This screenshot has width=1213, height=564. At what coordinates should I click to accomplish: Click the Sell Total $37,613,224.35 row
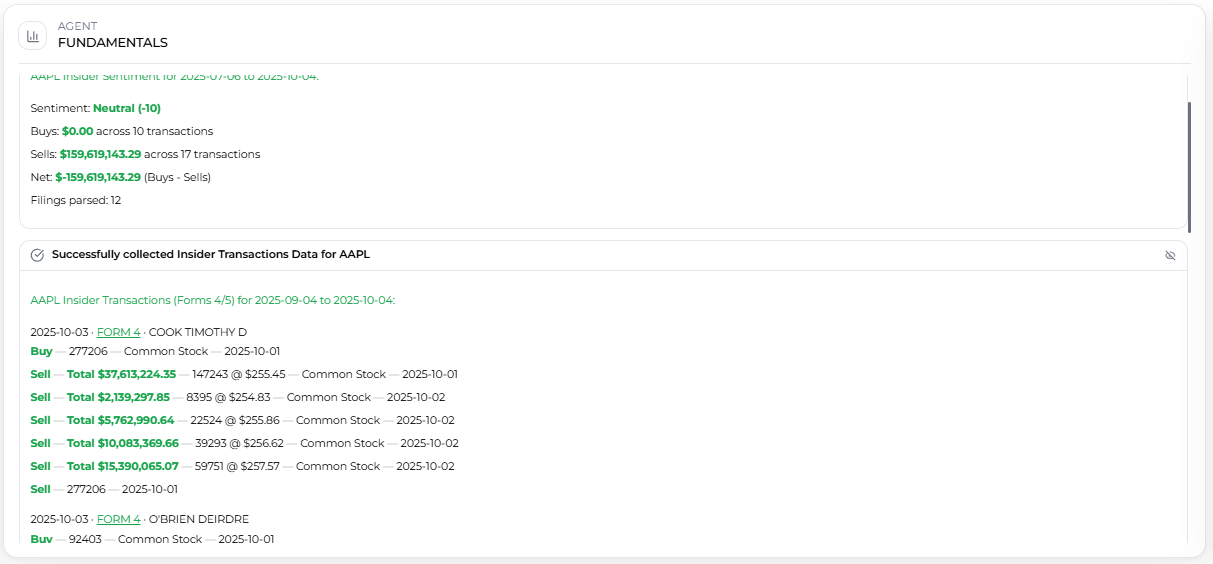coord(244,374)
